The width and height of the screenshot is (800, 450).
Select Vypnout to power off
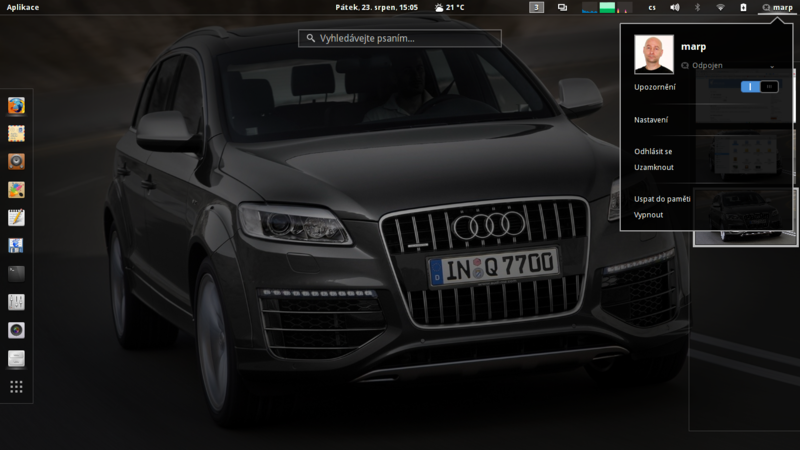648,215
